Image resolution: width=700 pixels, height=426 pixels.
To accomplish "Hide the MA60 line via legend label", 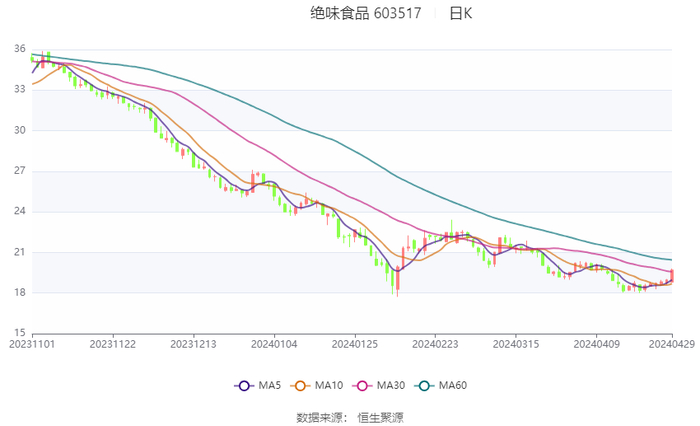I will (x=453, y=385).
